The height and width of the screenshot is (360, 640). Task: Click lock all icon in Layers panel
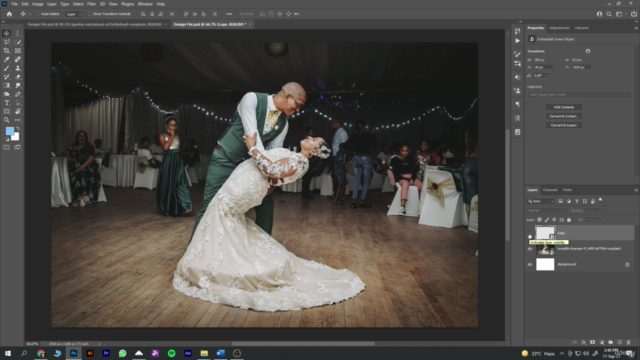click(569, 220)
